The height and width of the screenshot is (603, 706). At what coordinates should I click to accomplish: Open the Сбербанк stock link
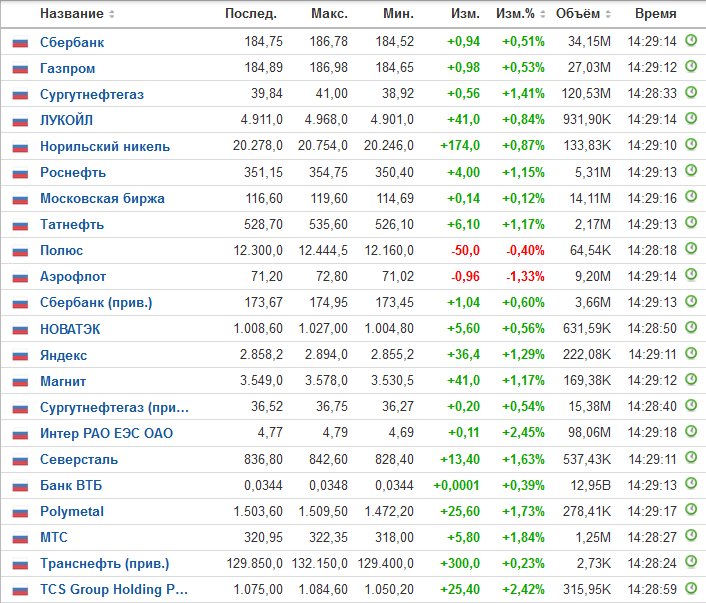pyautogui.click(x=72, y=42)
